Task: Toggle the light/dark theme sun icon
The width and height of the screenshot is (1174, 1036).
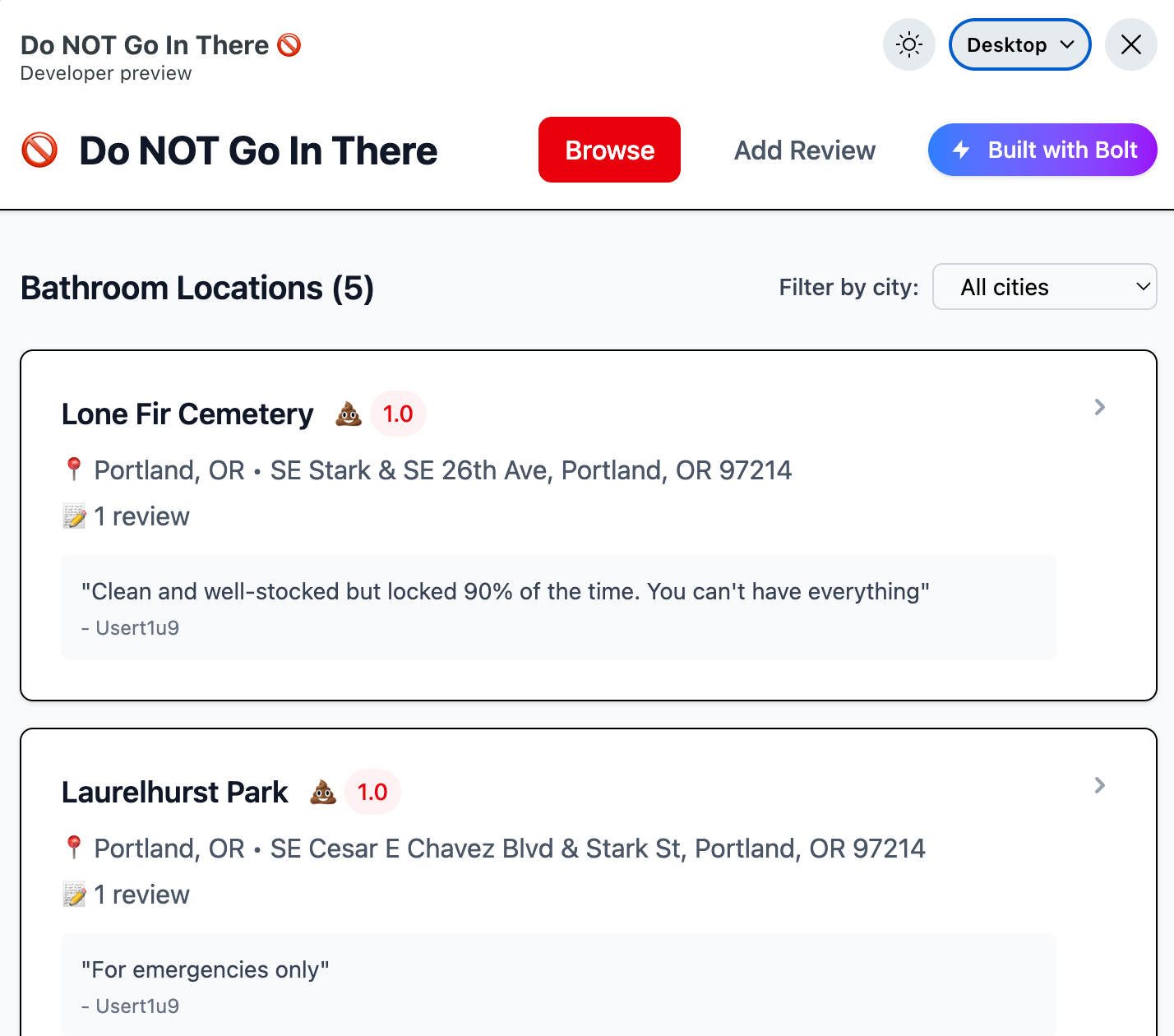Action: coord(908,44)
